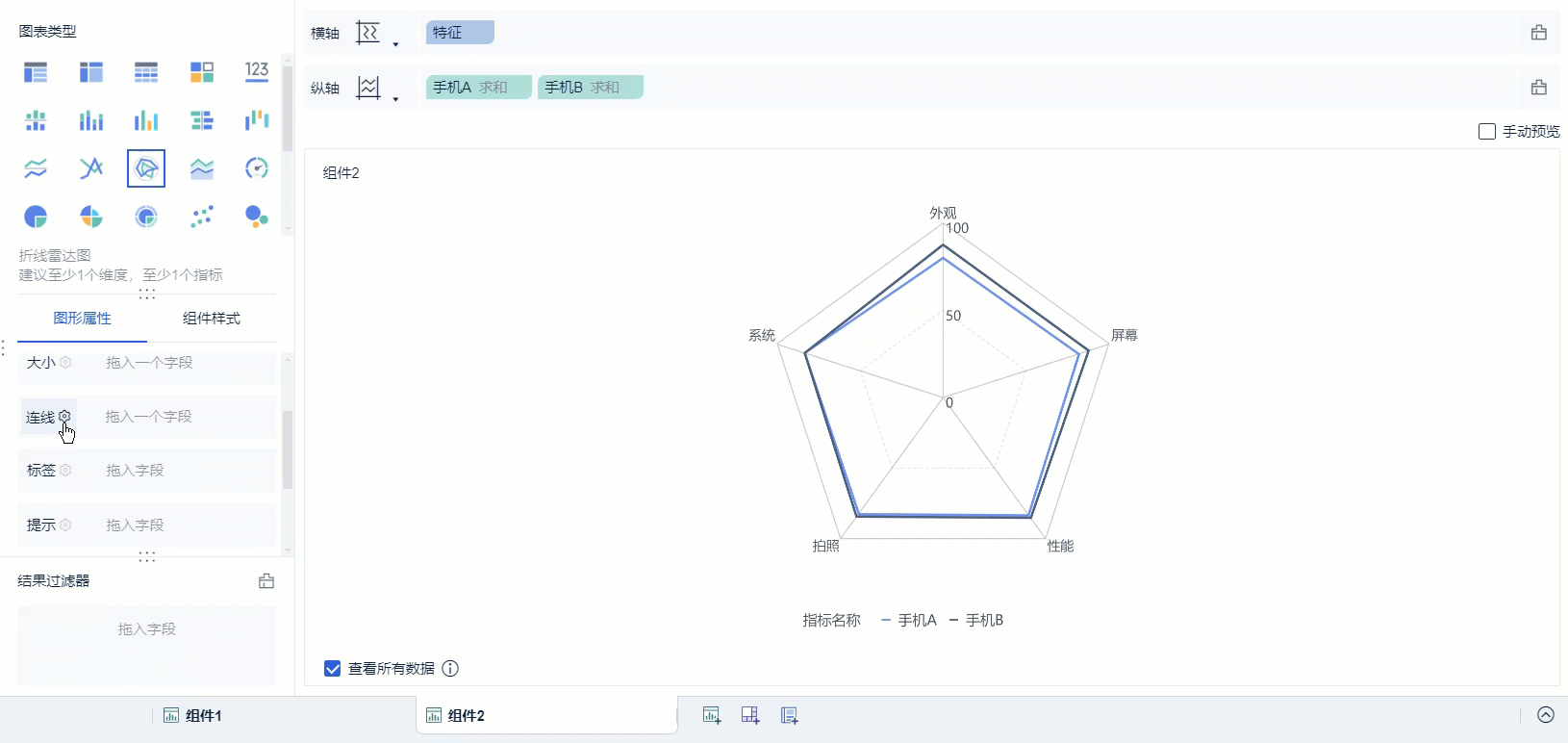The image size is (1568, 743).
Task: Select the pie chart type icon
Action: (36, 217)
